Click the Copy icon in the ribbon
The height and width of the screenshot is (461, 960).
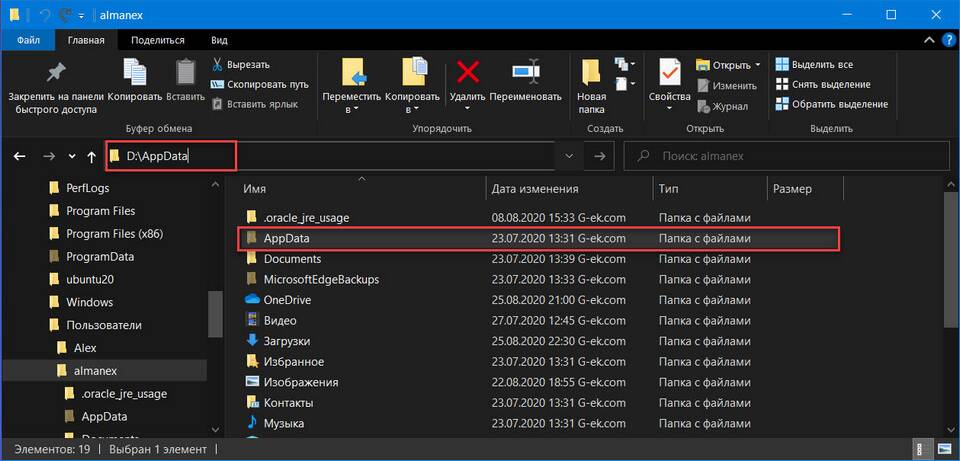[135, 73]
